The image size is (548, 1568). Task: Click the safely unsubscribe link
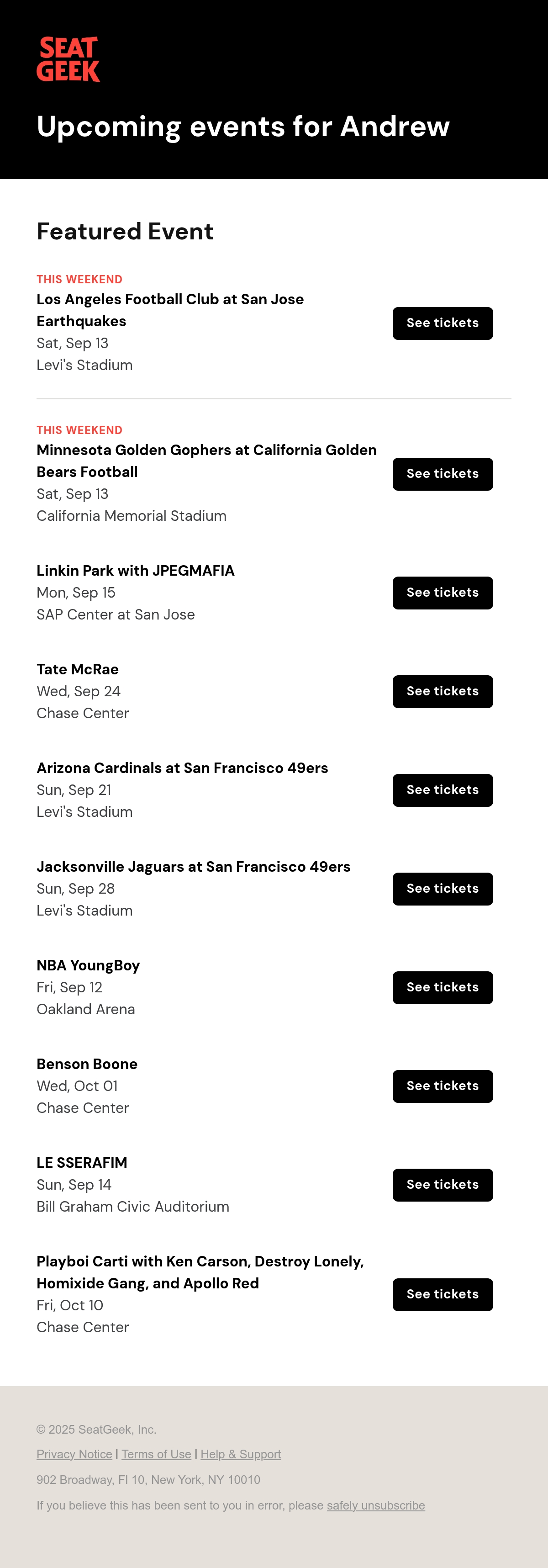[x=376, y=1504]
